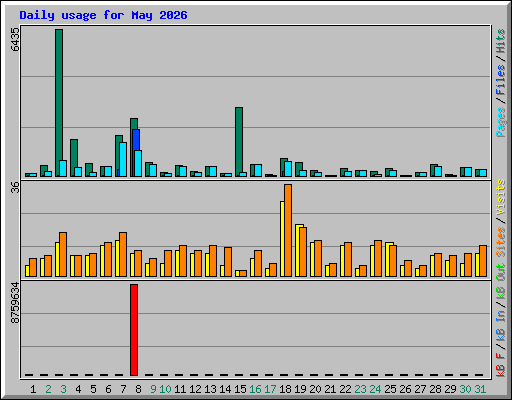Click the 'kB F' legend label
The image size is (512, 400).
(x=501, y=365)
